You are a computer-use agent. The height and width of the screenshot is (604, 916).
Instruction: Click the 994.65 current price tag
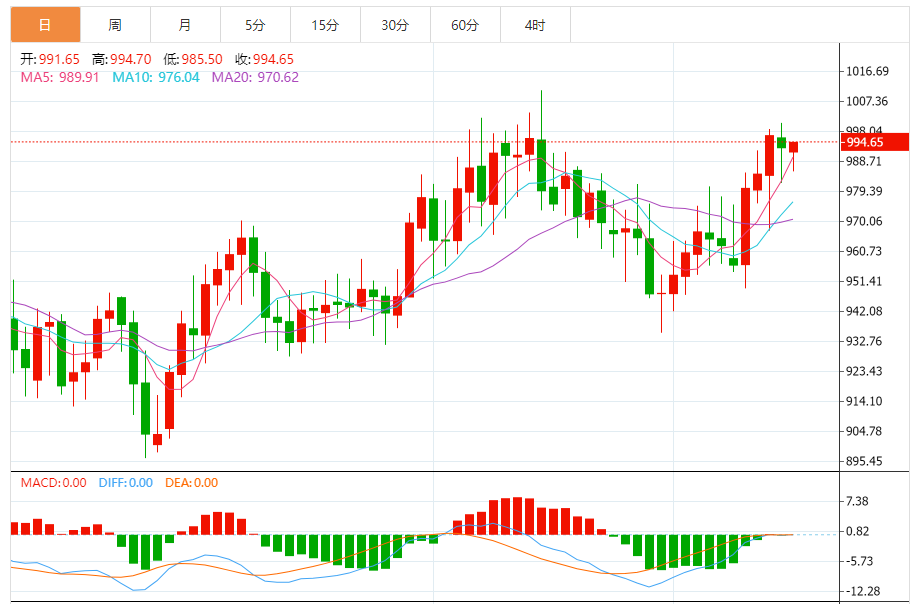(875, 142)
